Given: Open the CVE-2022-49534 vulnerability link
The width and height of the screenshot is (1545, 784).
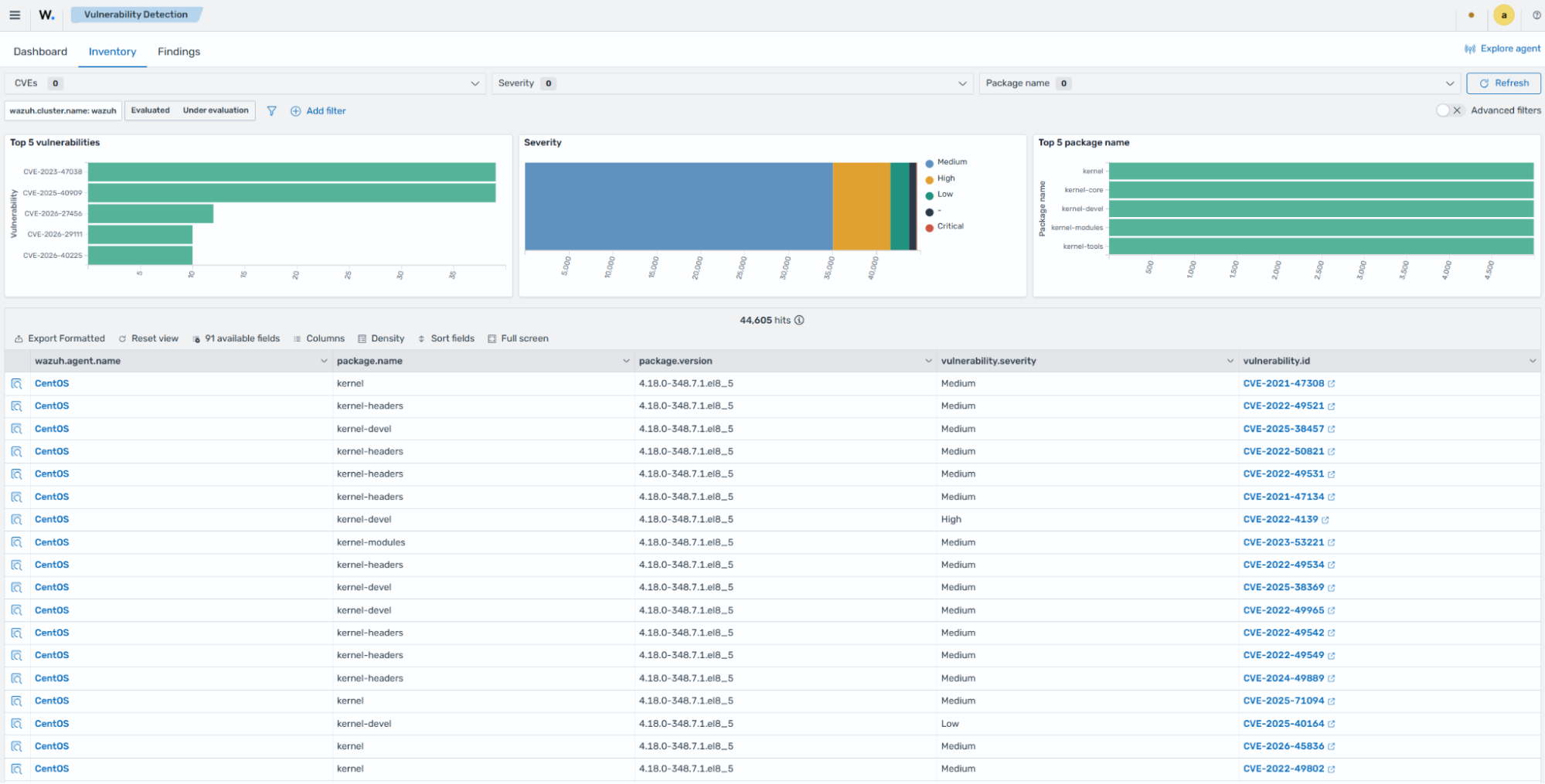Looking at the screenshot, I should tap(1283, 565).
